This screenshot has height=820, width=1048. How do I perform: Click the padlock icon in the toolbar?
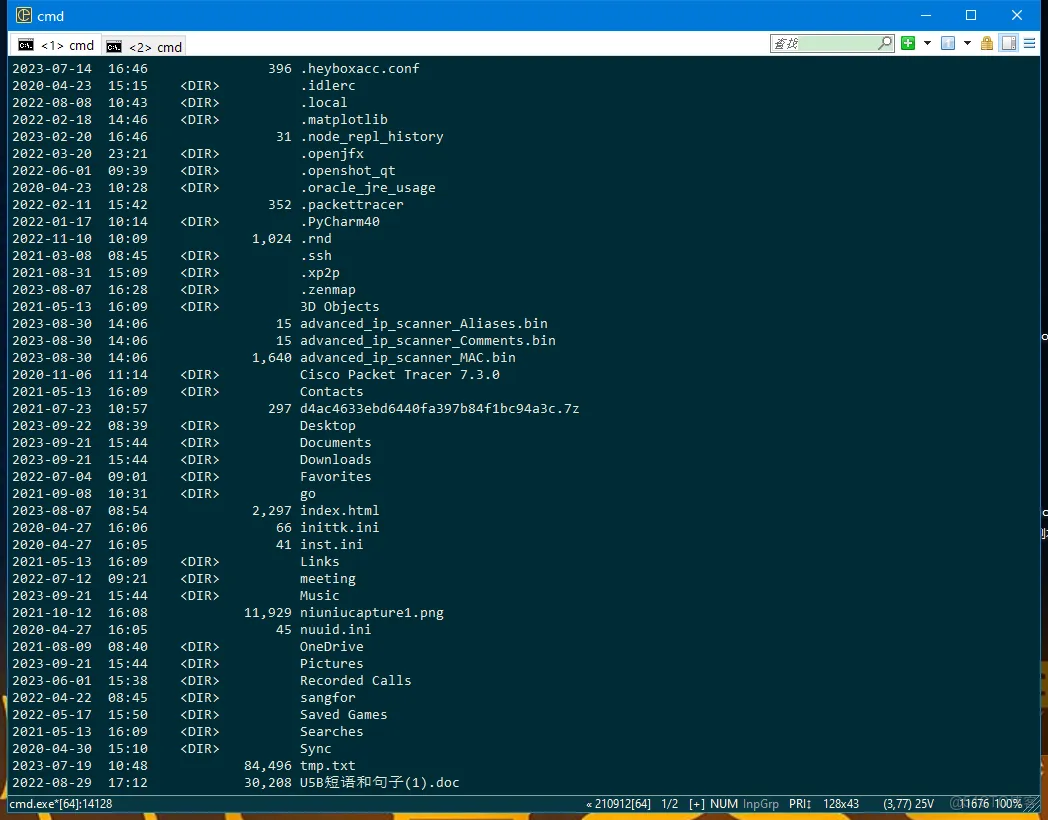pyautogui.click(x=987, y=43)
